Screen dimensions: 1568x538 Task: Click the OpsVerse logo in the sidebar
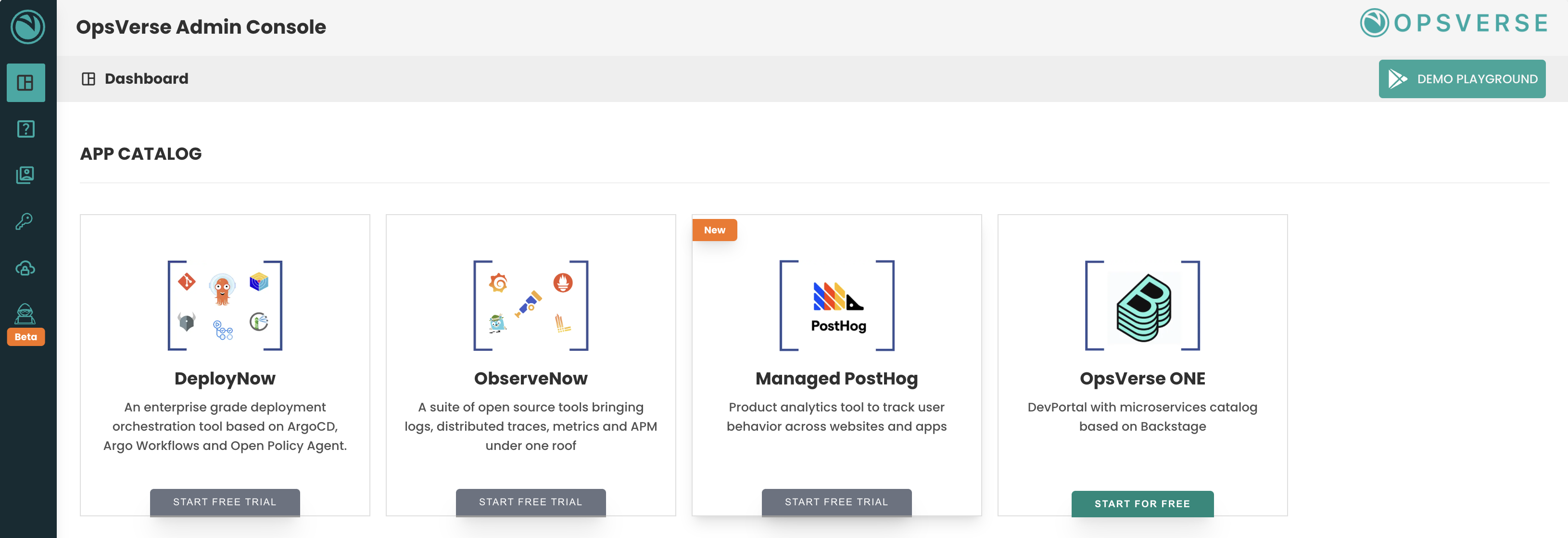[27, 27]
